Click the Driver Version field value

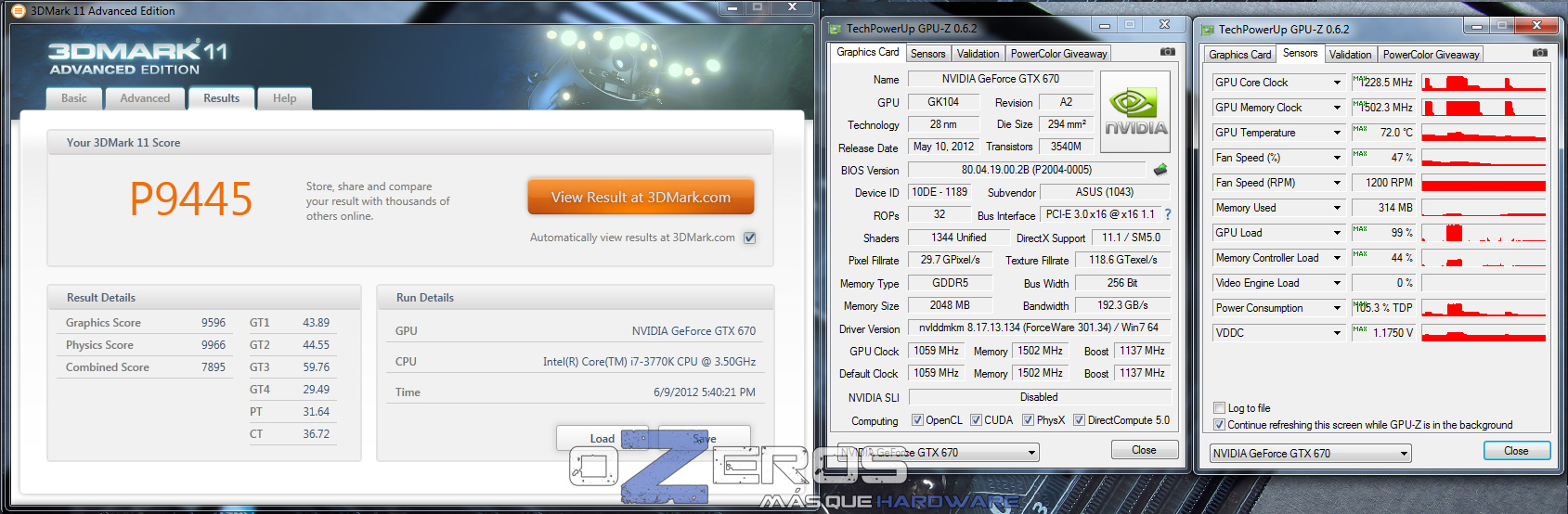point(1039,328)
